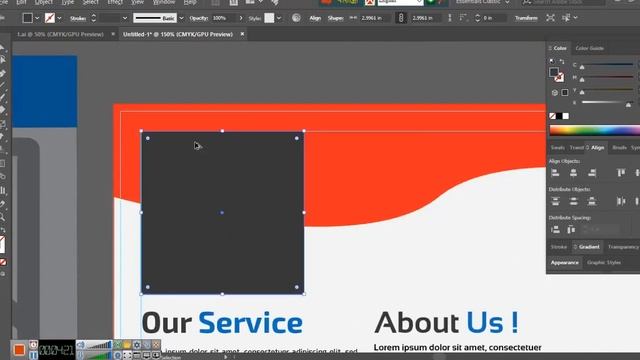Adjust the corner radius stepper

coord(478,18)
